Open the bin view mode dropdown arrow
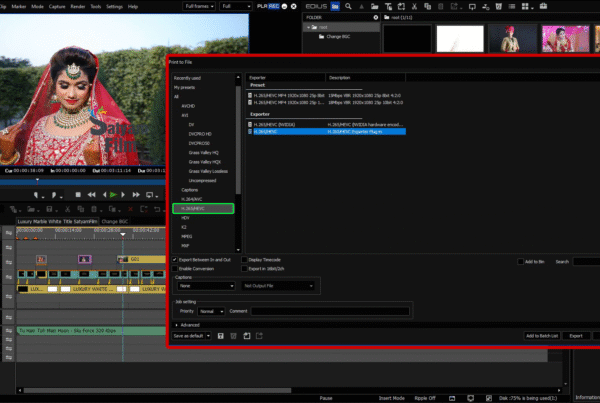This screenshot has width=600, height=403. click(532, 7)
